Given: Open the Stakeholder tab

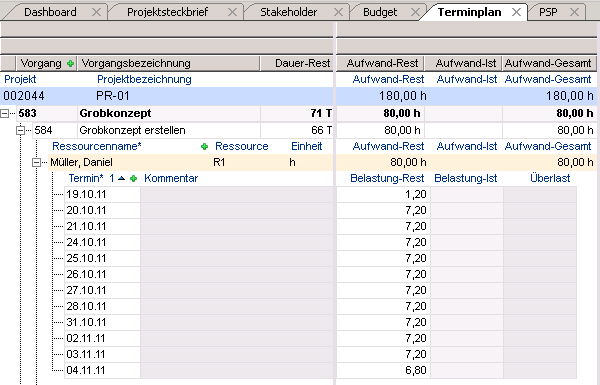Looking at the screenshot, I should [289, 12].
